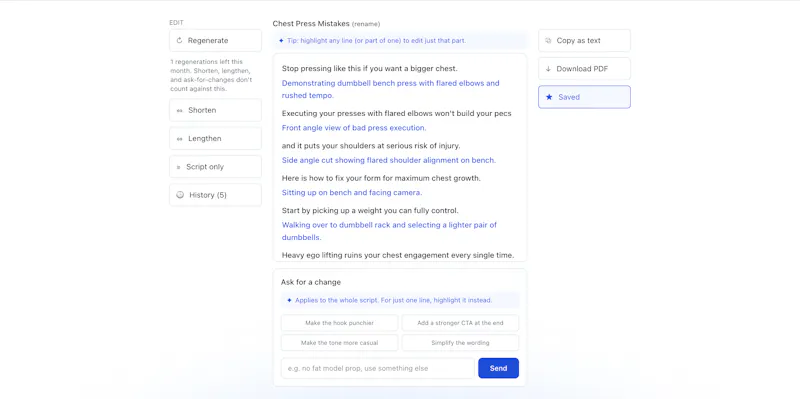Click the History clock icon

(x=180, y=195)
